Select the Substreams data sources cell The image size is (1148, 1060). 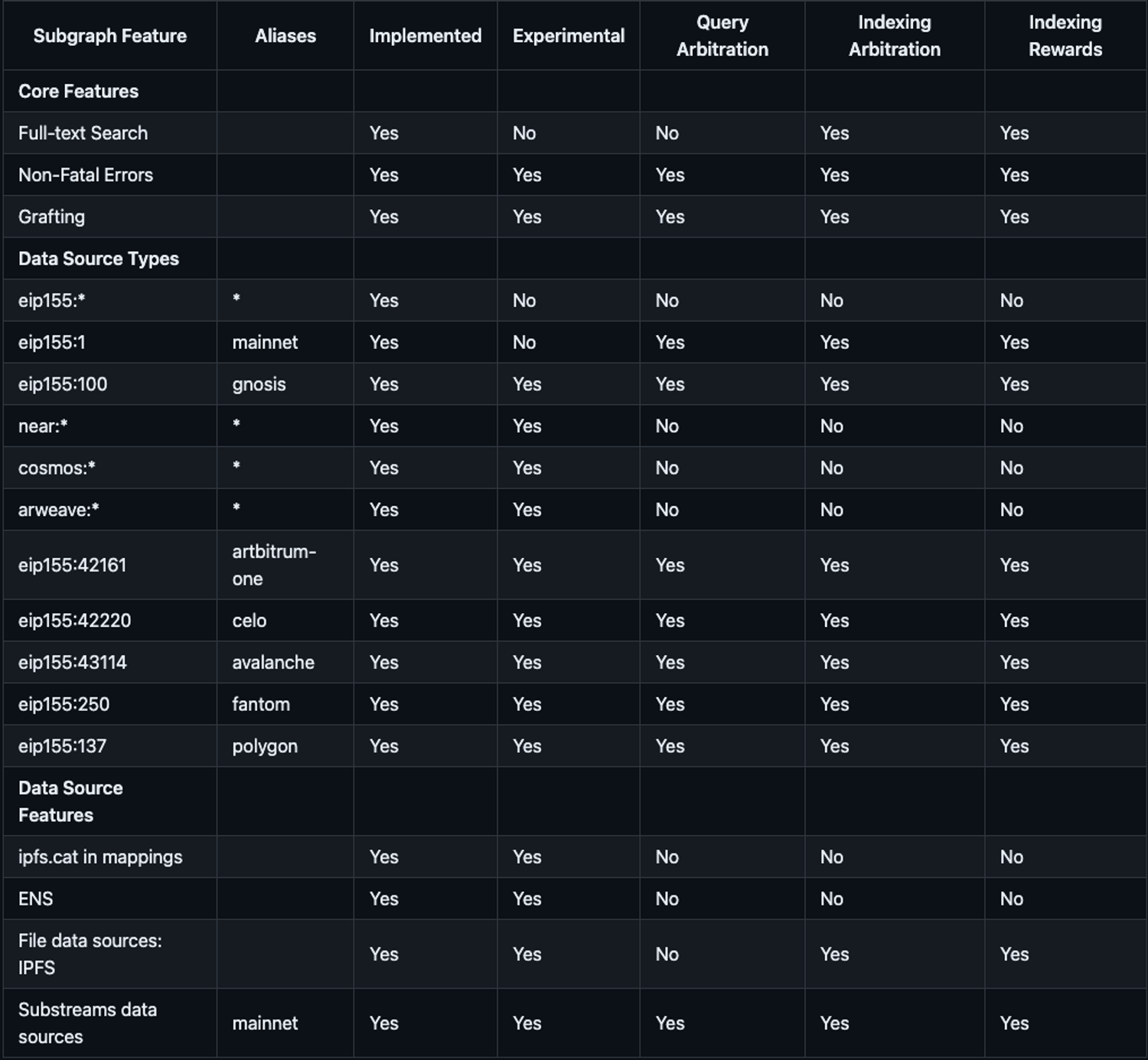[87, 1023]
